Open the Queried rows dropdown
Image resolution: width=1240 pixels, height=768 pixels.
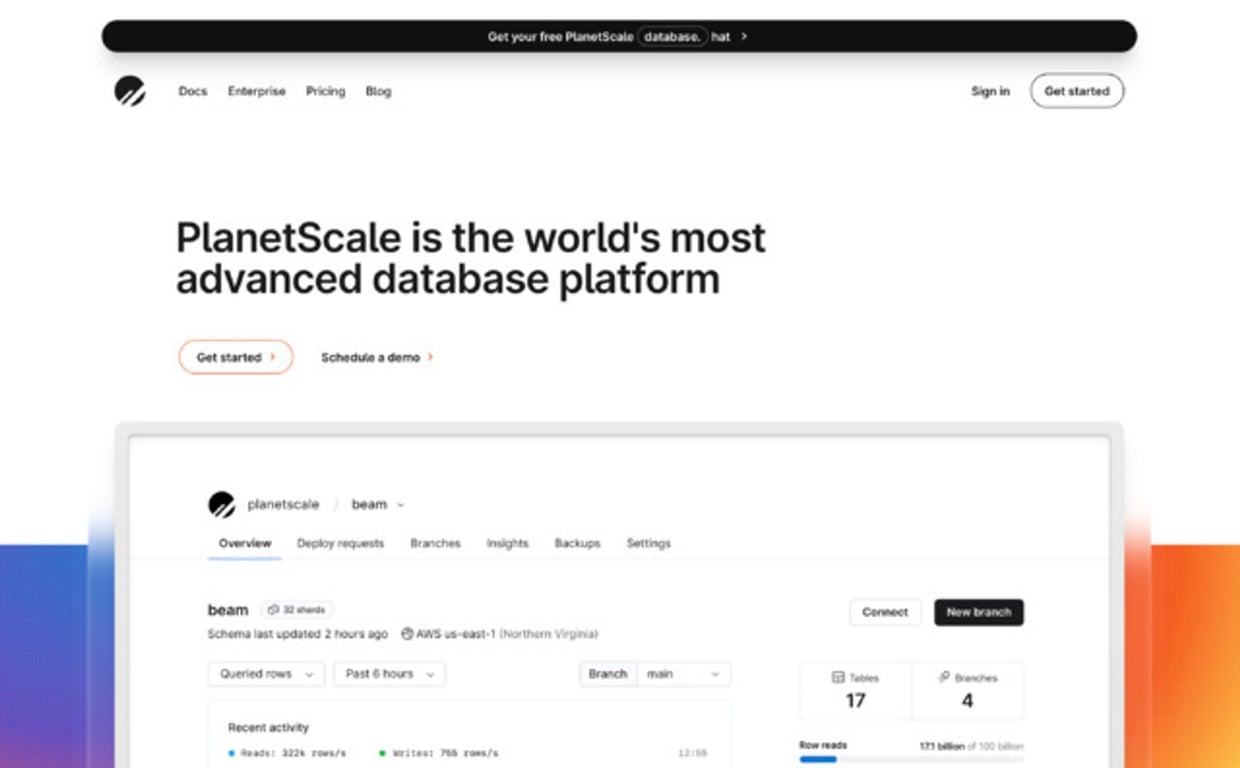coord(266,674)
